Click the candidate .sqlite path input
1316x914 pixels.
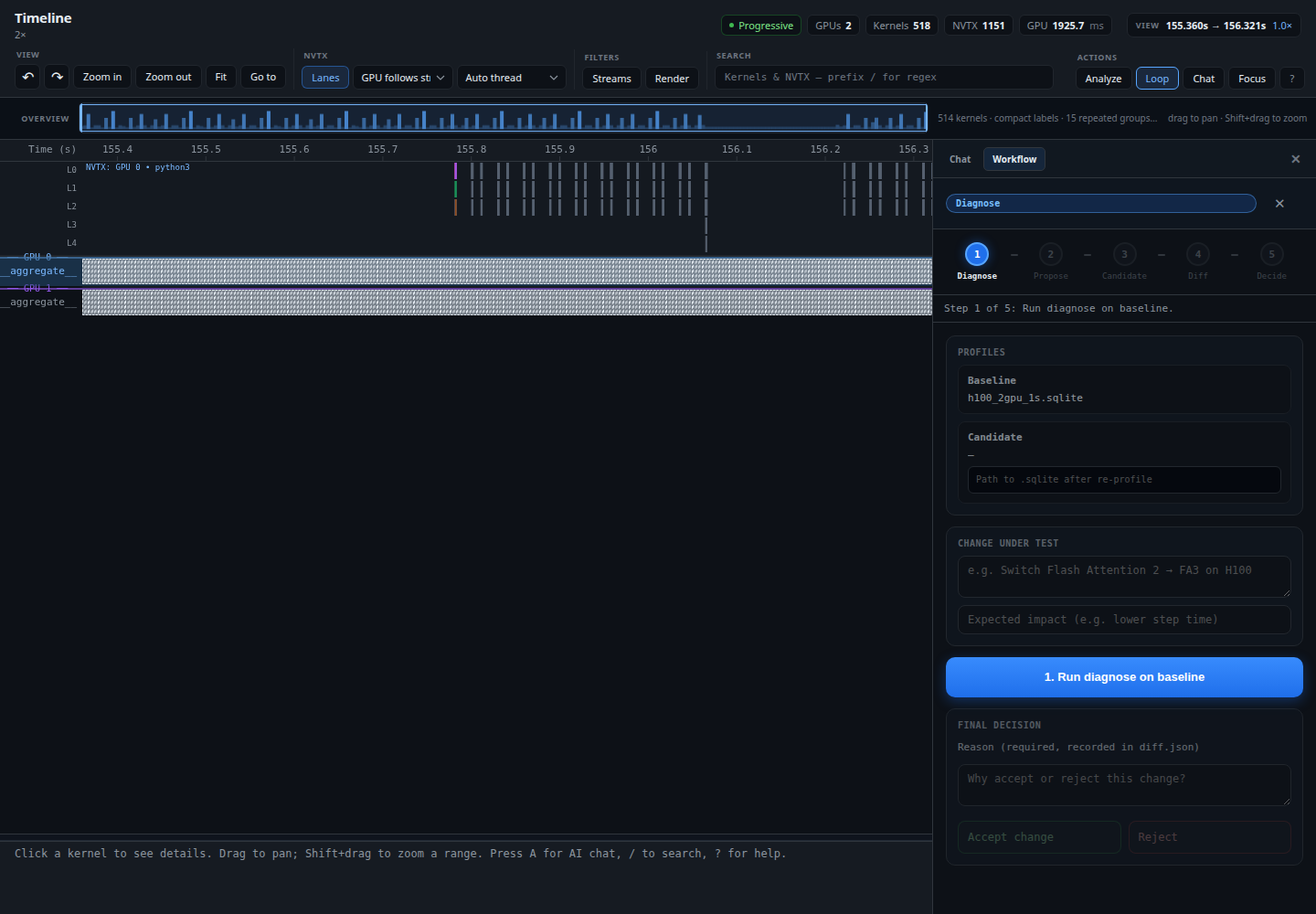click(x=1124, y=480)
